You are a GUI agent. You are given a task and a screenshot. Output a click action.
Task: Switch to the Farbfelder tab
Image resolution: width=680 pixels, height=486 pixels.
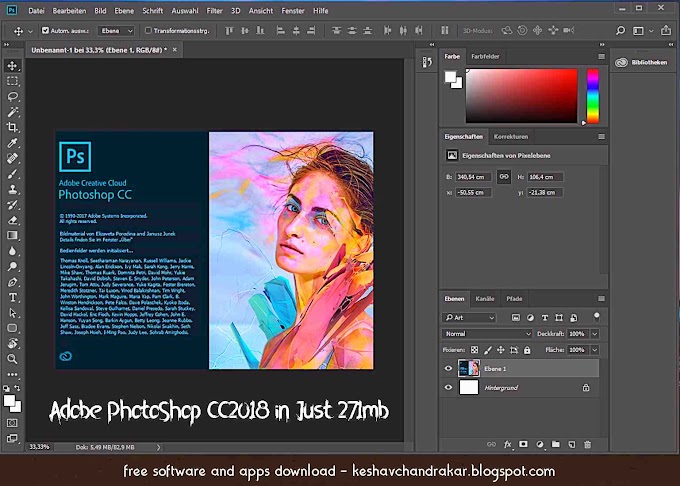point(485,56)
